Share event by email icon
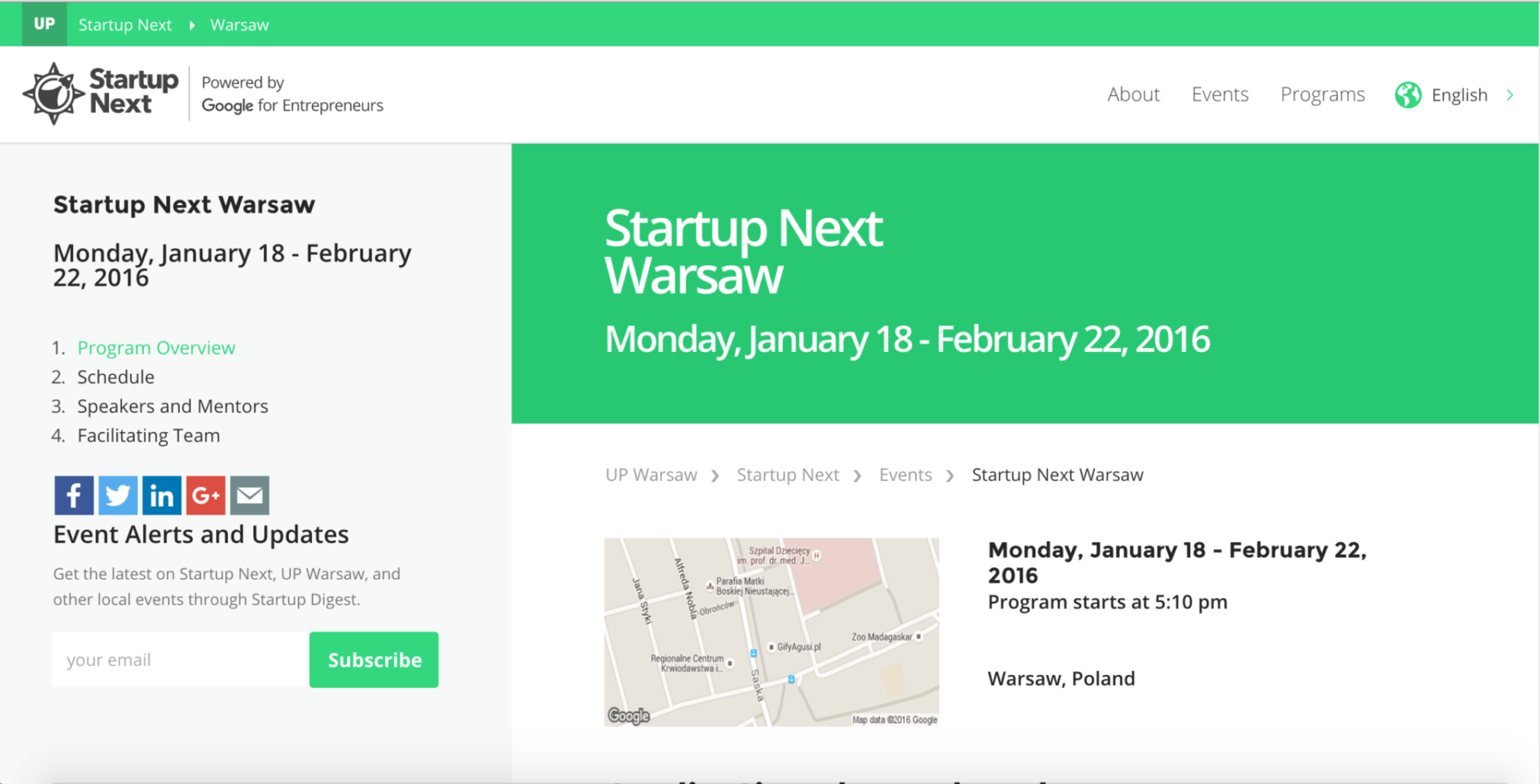Image resolution: width=1540 pixels, height=784 pixels. coord(249,495)
